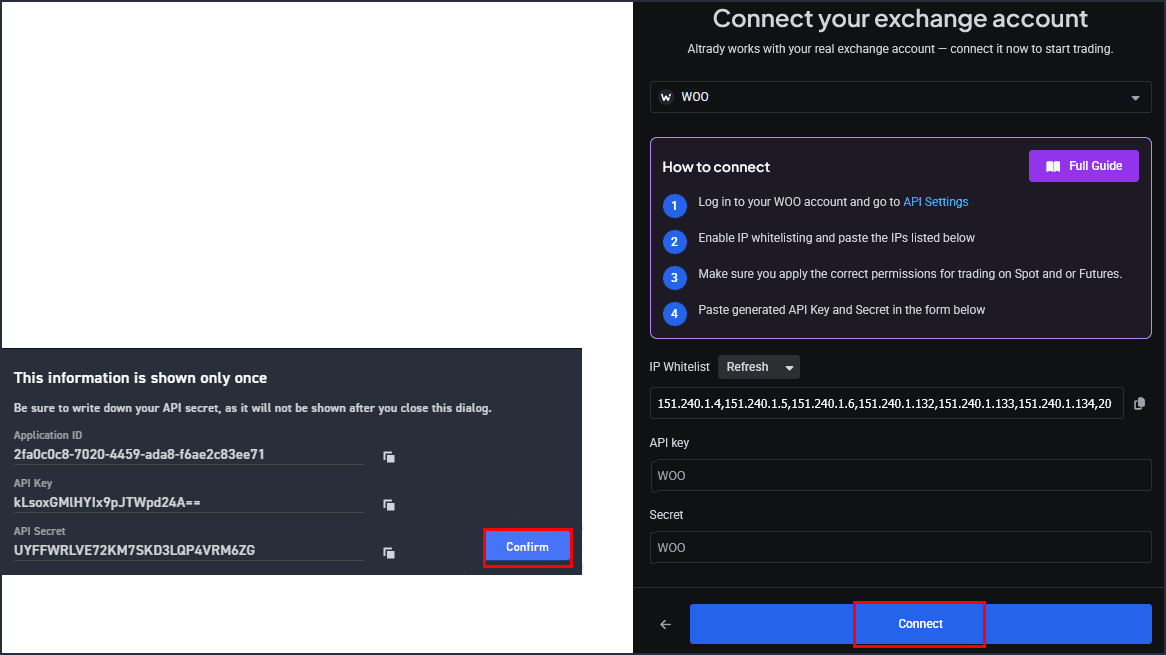Copy the API Key value
Image resolution: width=1166 pixels, height=655 pixels.
[389, 505]
